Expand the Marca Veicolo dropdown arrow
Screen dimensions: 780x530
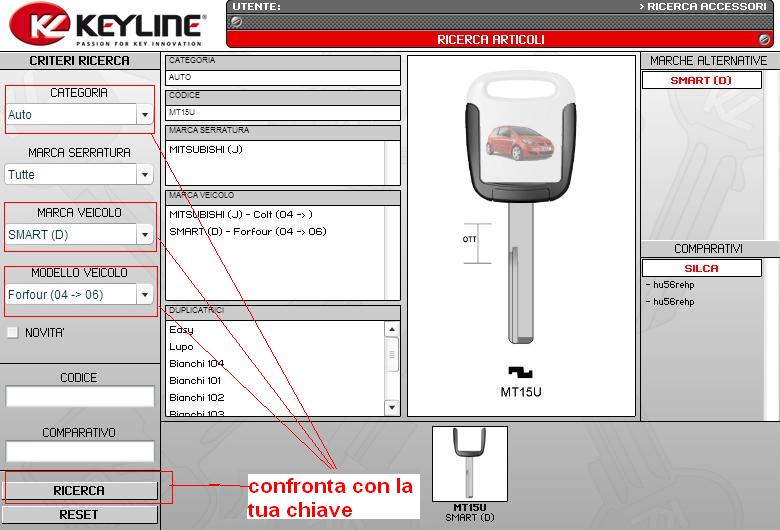pos(144,234)
